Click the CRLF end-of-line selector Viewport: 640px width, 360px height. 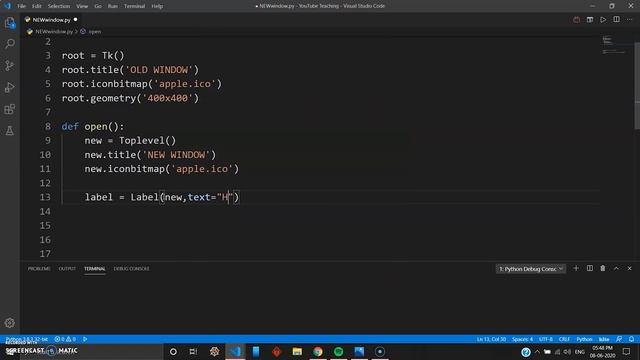click(x=564, y=339)
